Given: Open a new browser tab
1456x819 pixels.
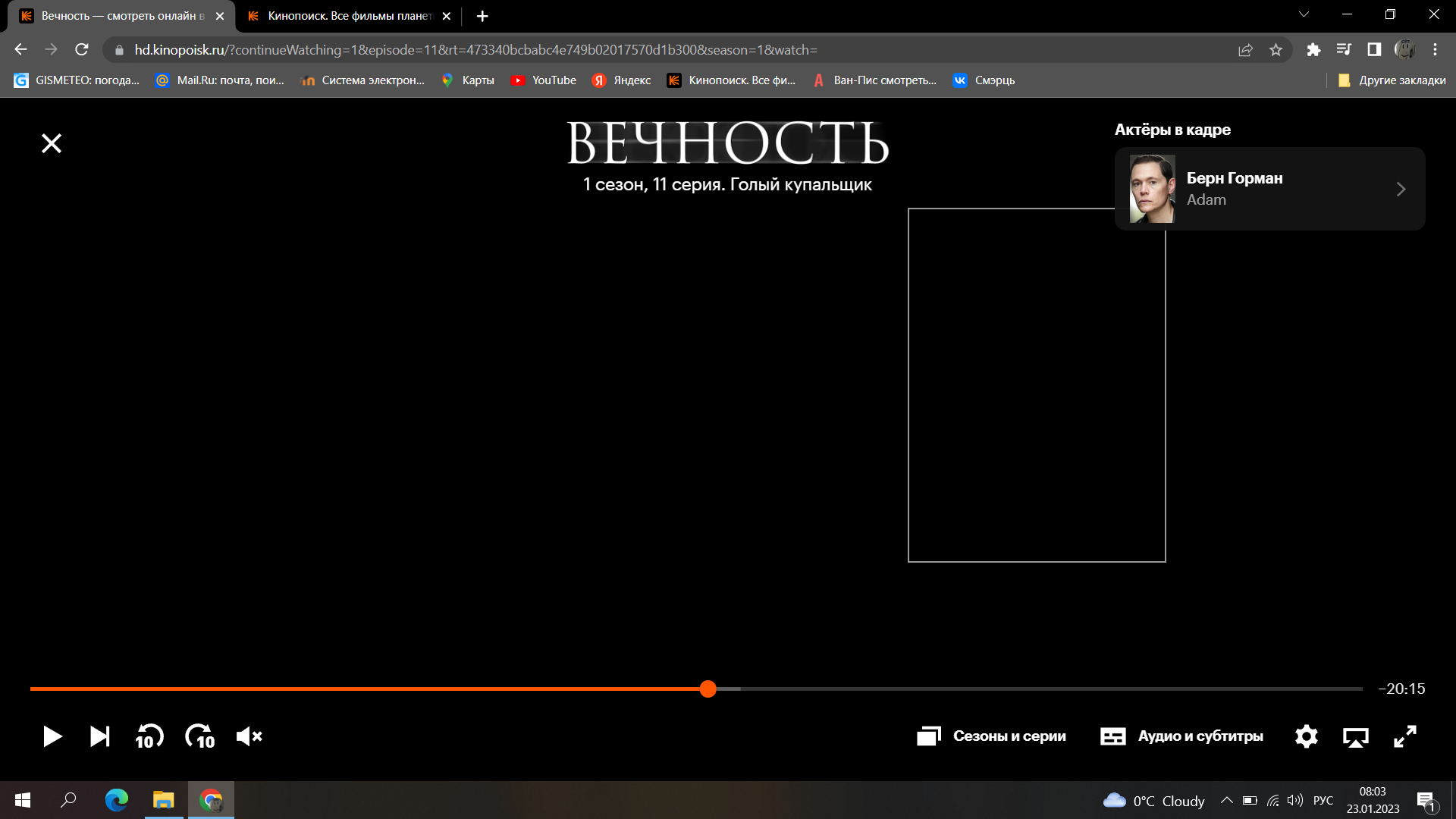Looking at the screenshot, I should click(482, 16).
